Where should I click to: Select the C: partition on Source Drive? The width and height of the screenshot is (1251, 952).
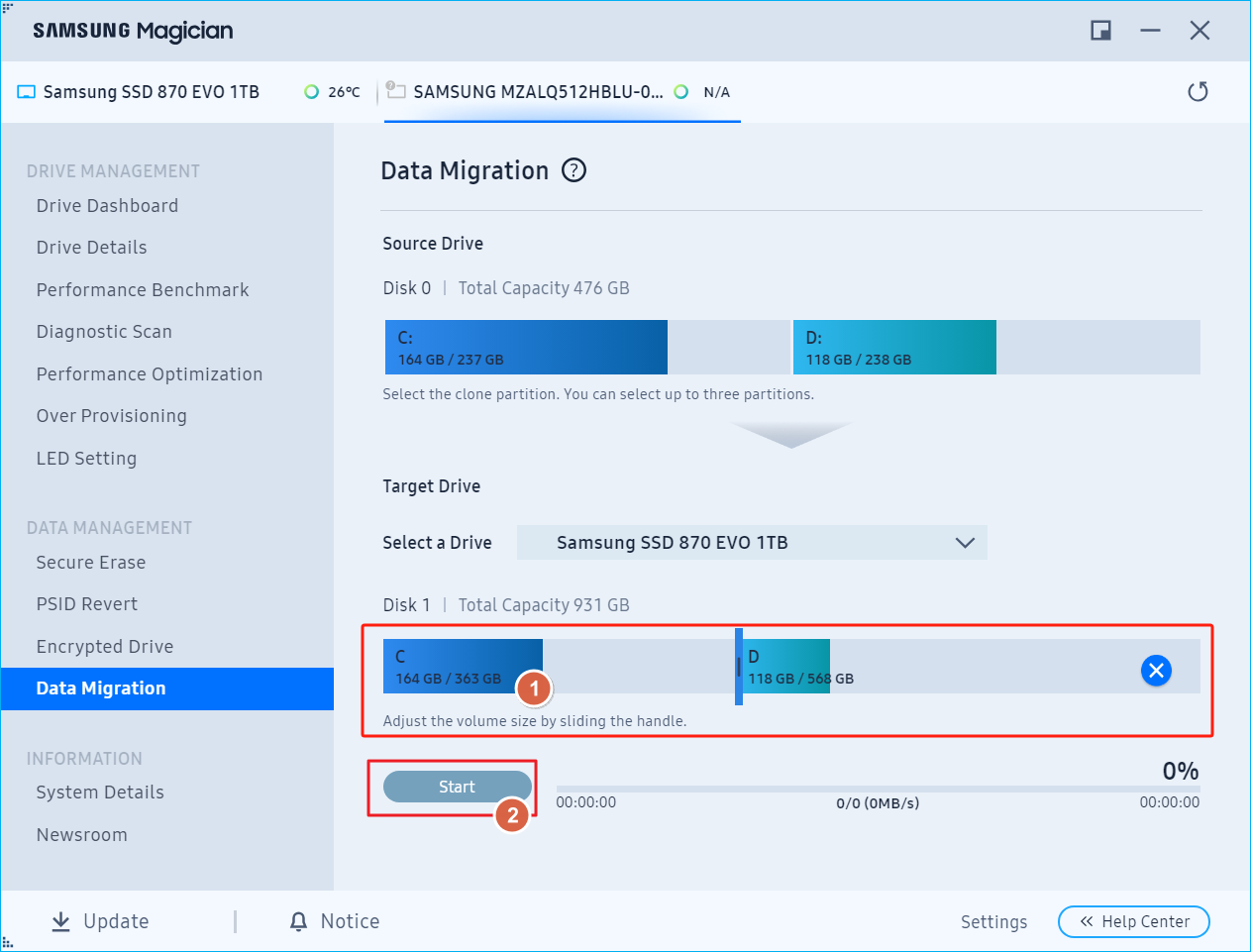coord(525,347)
